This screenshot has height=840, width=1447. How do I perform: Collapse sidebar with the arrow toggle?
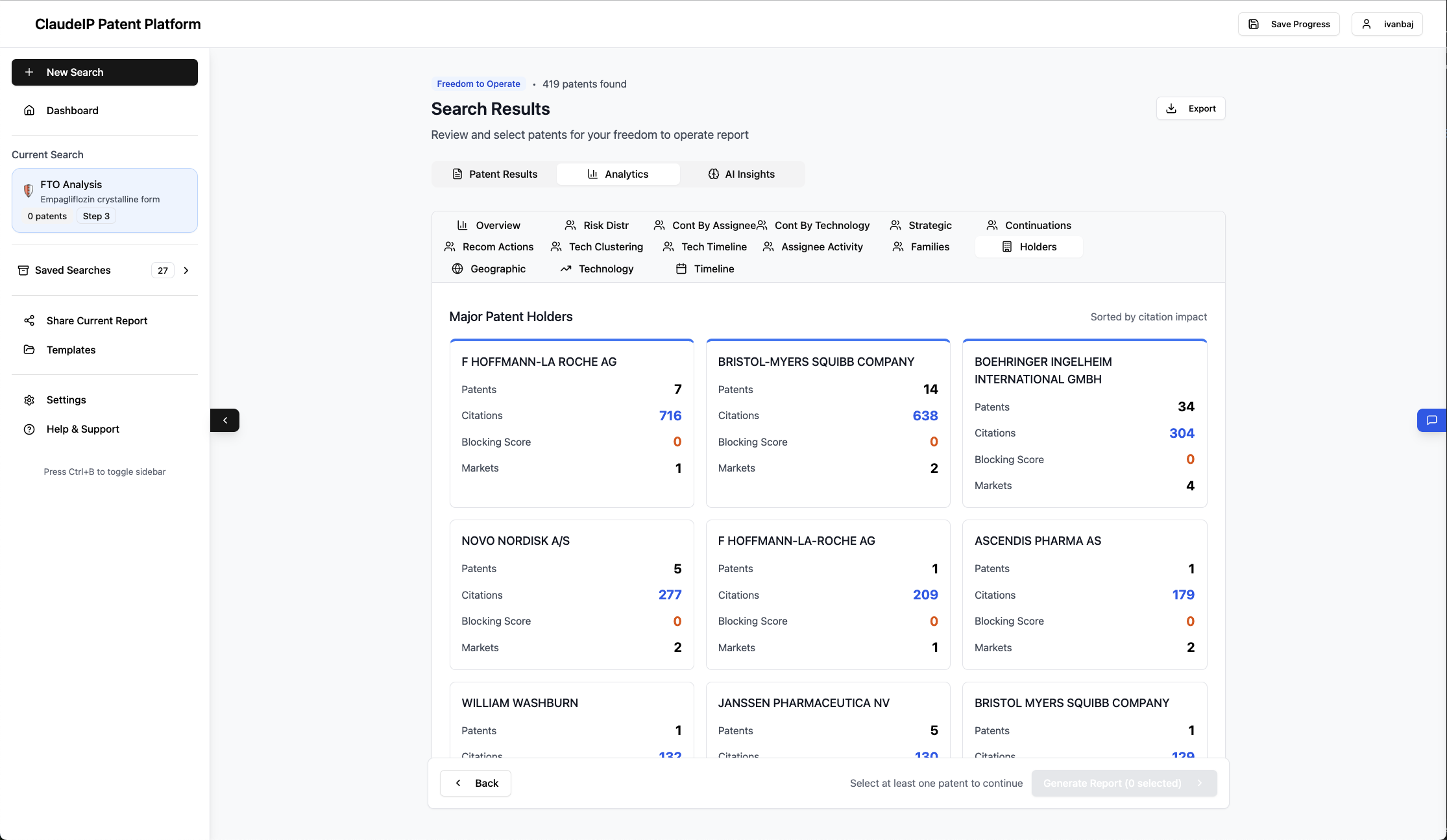point(225,420)
